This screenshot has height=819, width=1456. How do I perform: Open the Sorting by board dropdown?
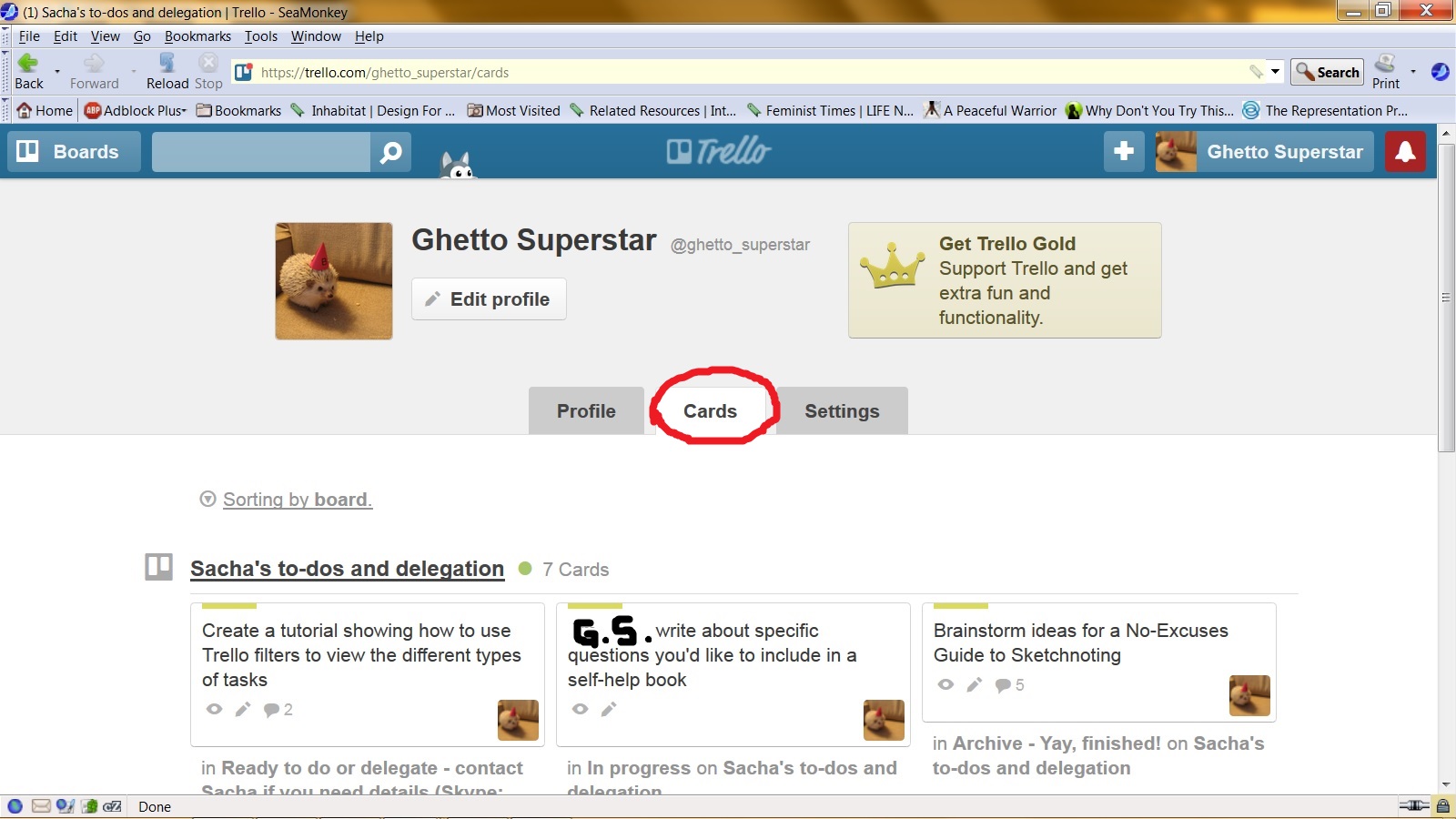click(287, 499)
